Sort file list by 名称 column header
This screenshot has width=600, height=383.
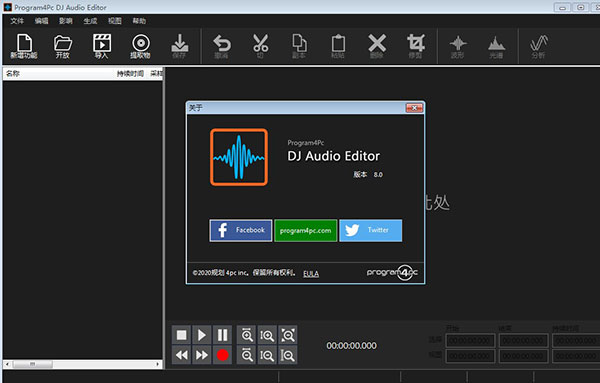point(13,73)
